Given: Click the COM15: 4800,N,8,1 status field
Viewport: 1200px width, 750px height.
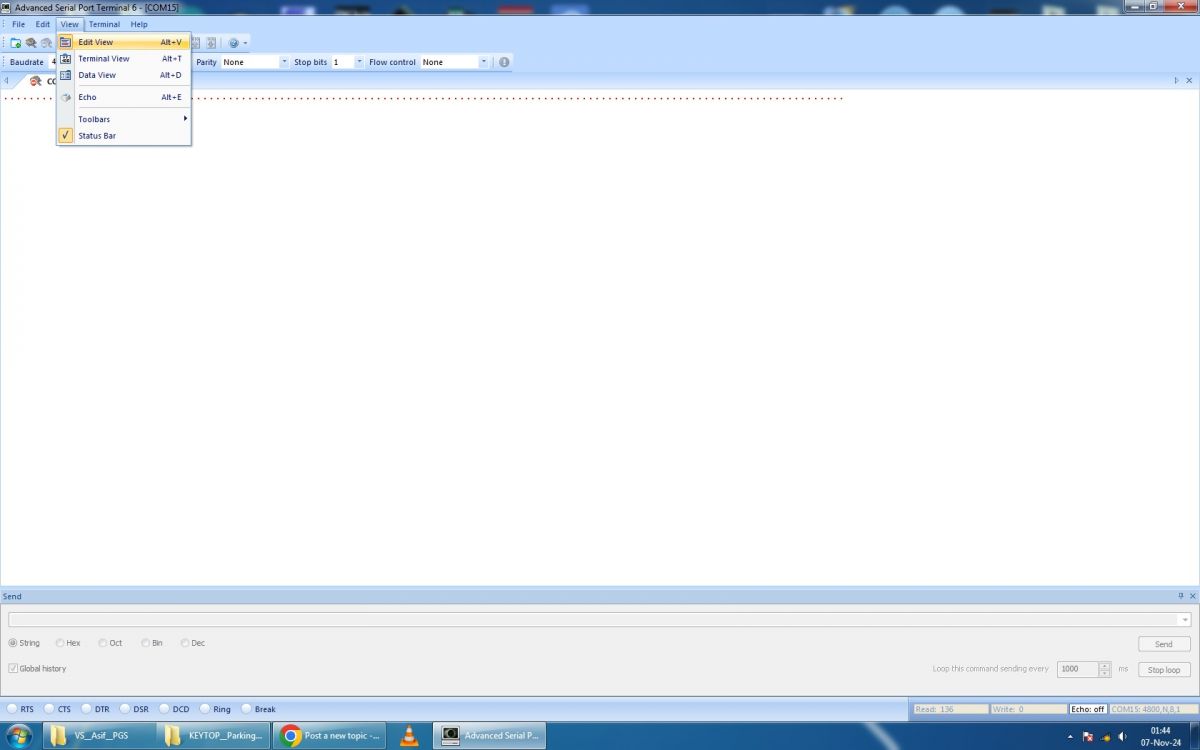Looking at the screenshot, I should click(1152, 709).
